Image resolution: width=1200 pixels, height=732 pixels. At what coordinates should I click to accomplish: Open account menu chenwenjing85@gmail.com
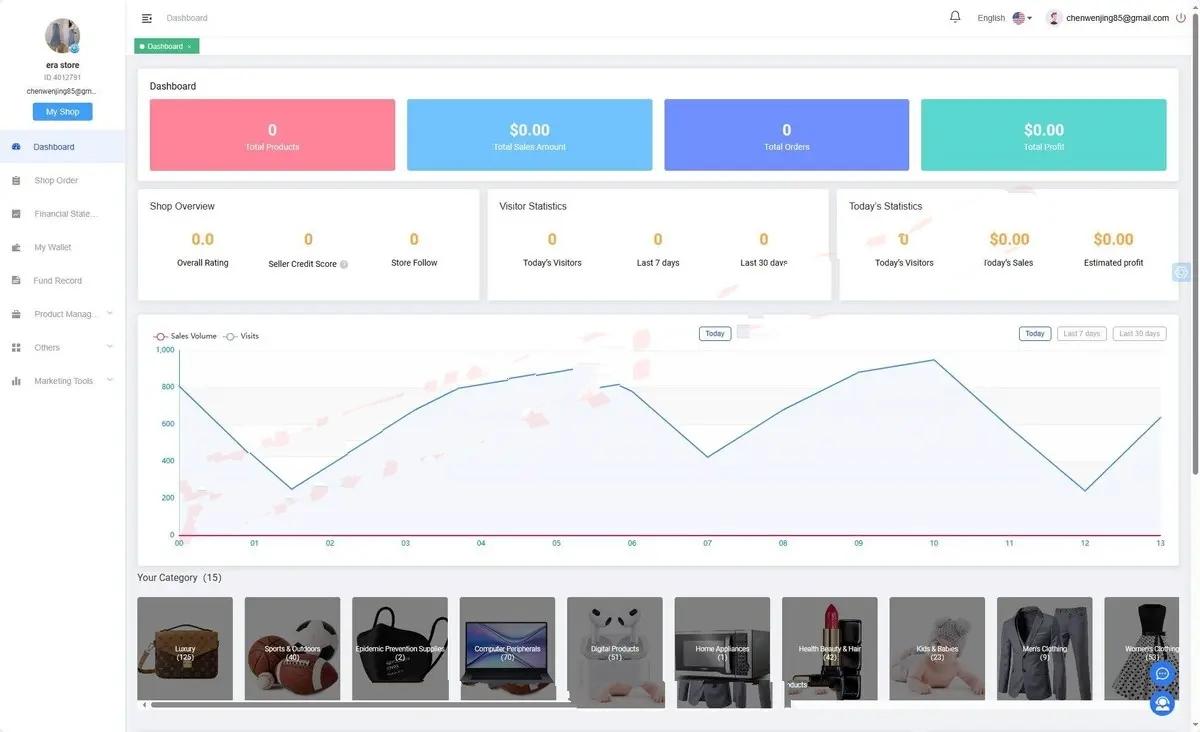click(x=1117, y=18)
